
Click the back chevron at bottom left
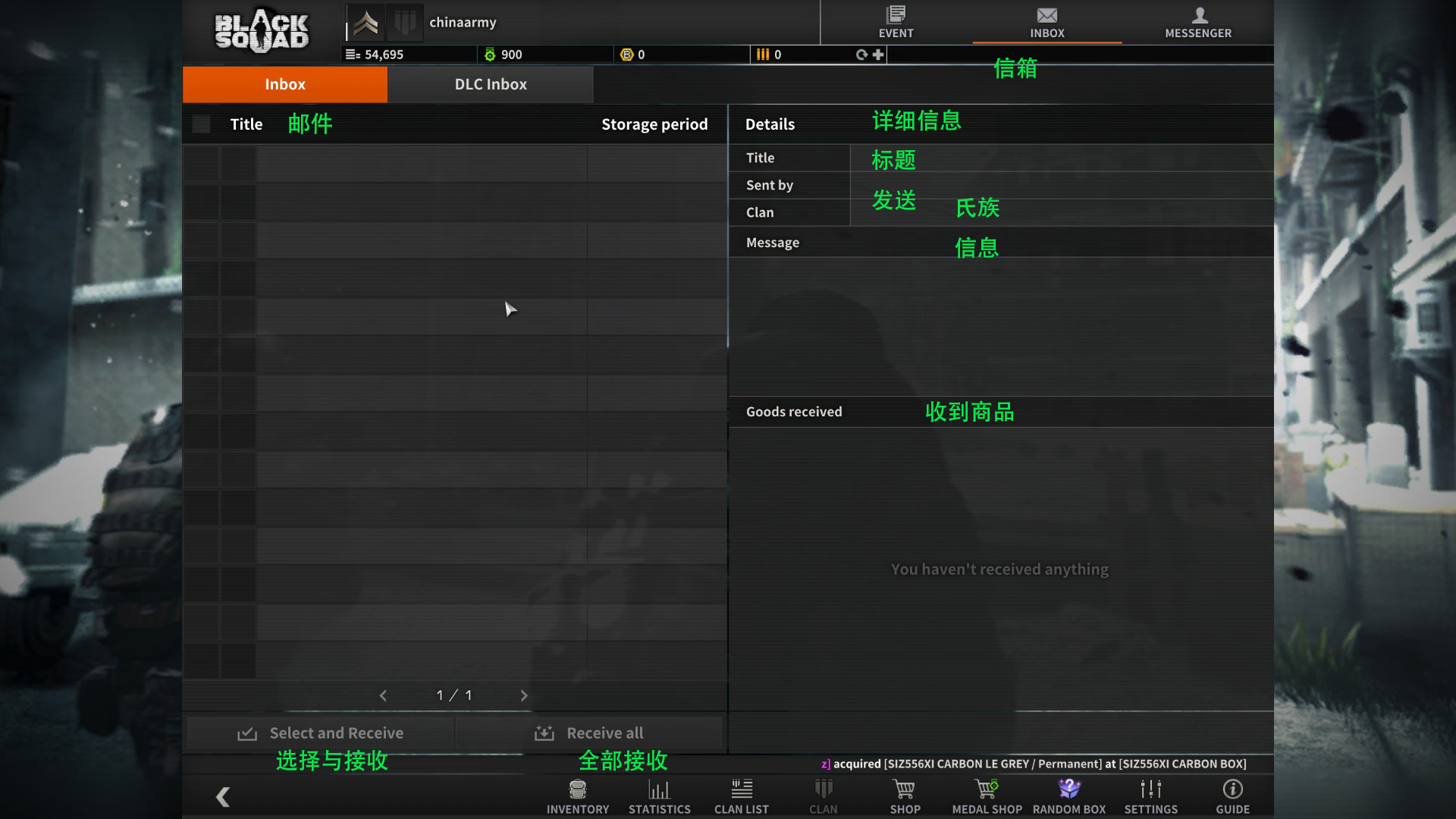pyautogui.click(x=222, y=797)
